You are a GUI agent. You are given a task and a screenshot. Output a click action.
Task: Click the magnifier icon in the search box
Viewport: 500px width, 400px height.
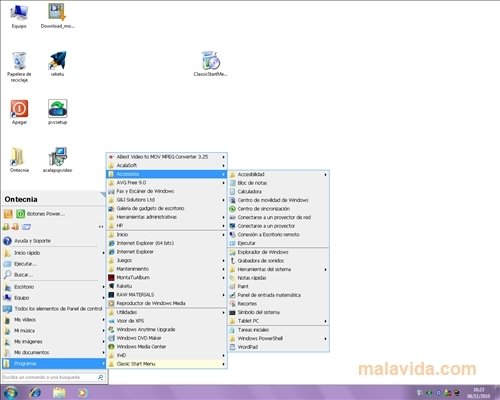100,377
